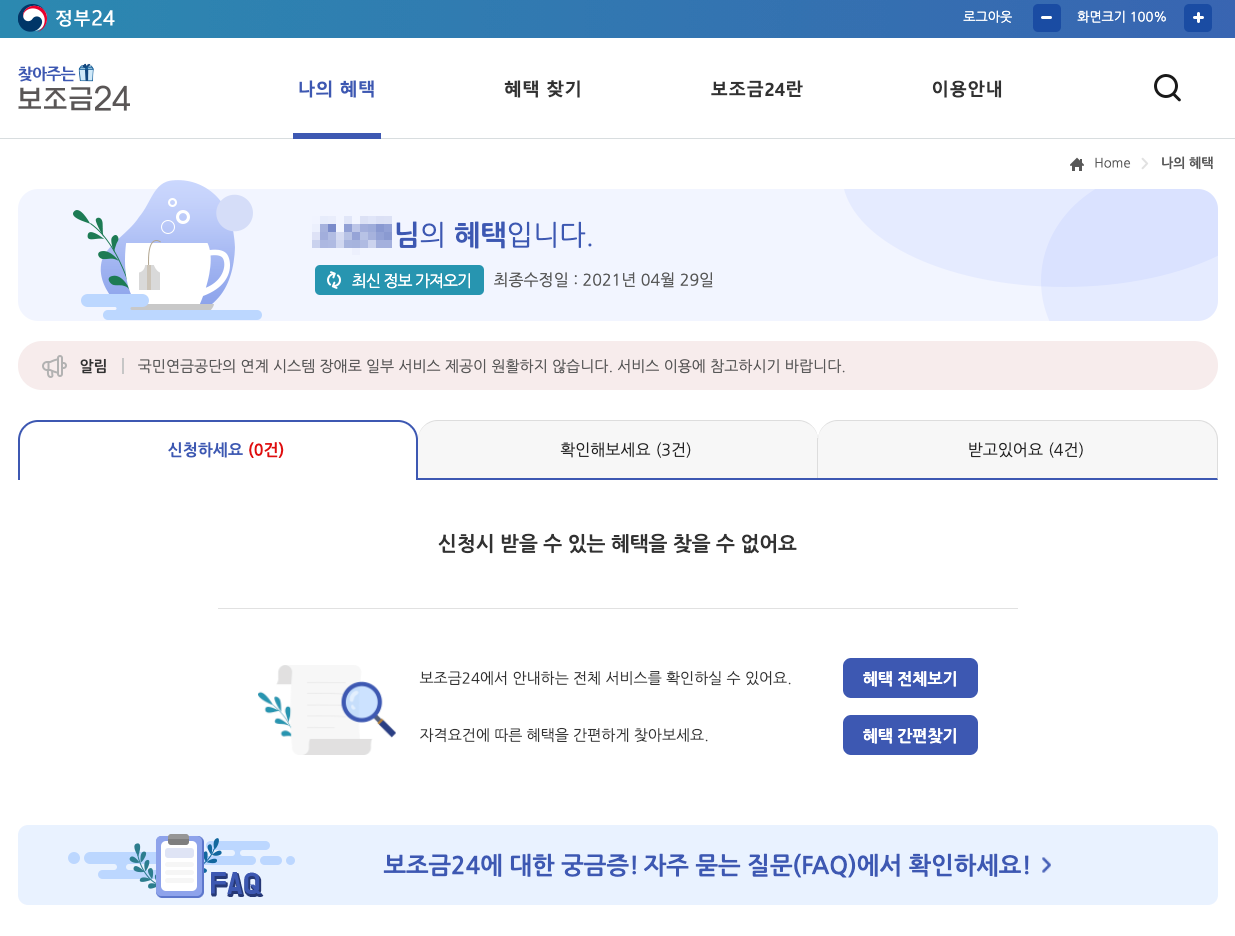The width and height of the screenshot is (1235, 936).
Task: Click 혜택 간편찾기 button
Action: tap(910, 735)
